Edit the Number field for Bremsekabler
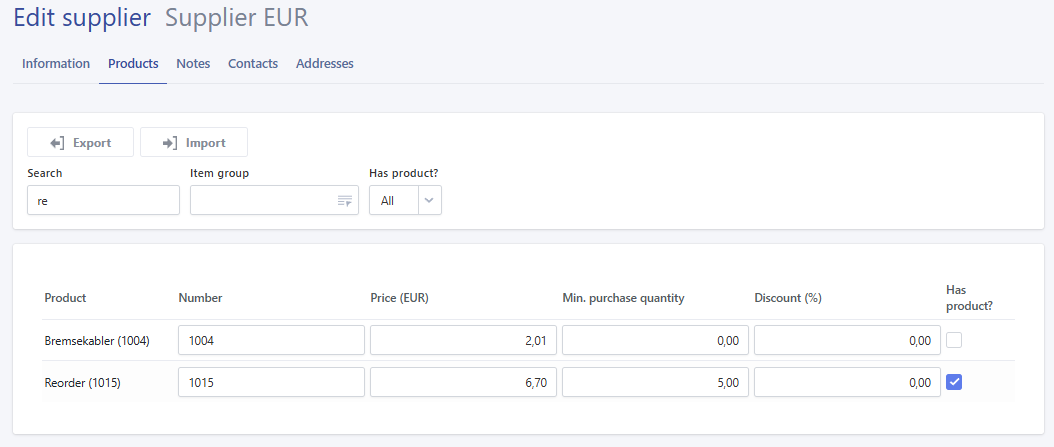 coord(272,340)
